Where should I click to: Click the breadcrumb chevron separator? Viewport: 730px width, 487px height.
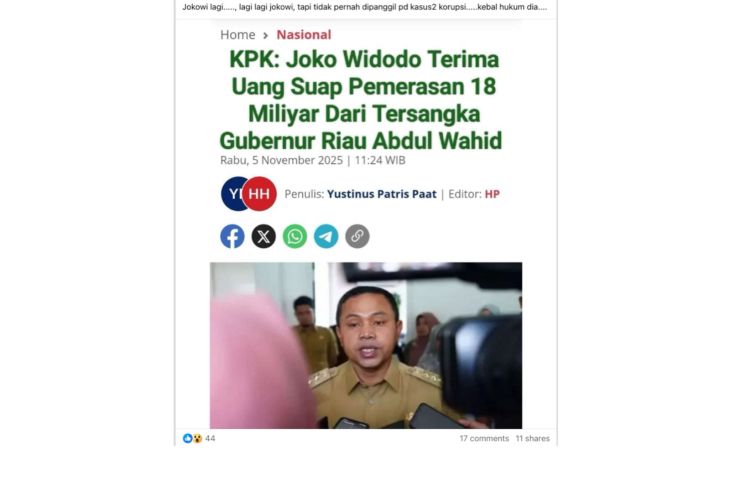click(265, 35)
